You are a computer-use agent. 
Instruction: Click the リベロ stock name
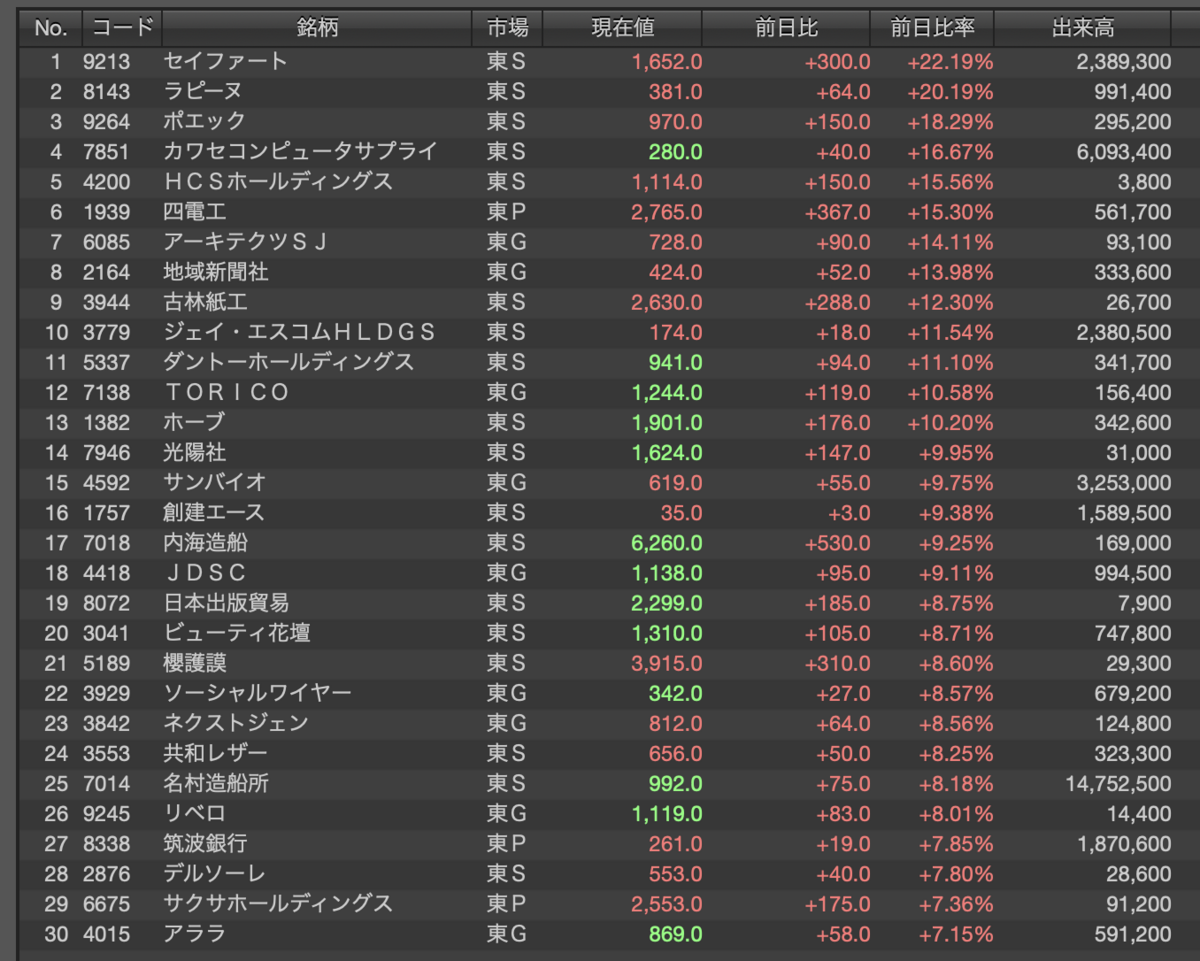click(195, 813)
